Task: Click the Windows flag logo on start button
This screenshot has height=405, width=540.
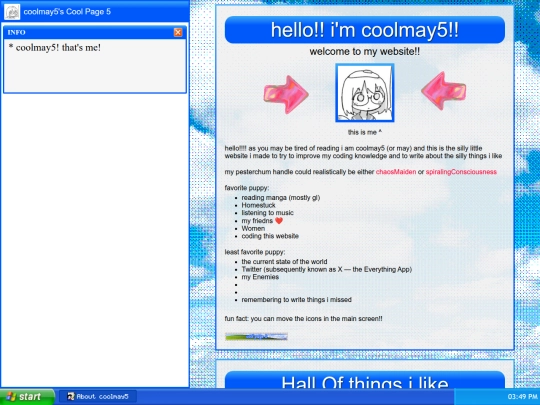Action: [x=11, y=397]
